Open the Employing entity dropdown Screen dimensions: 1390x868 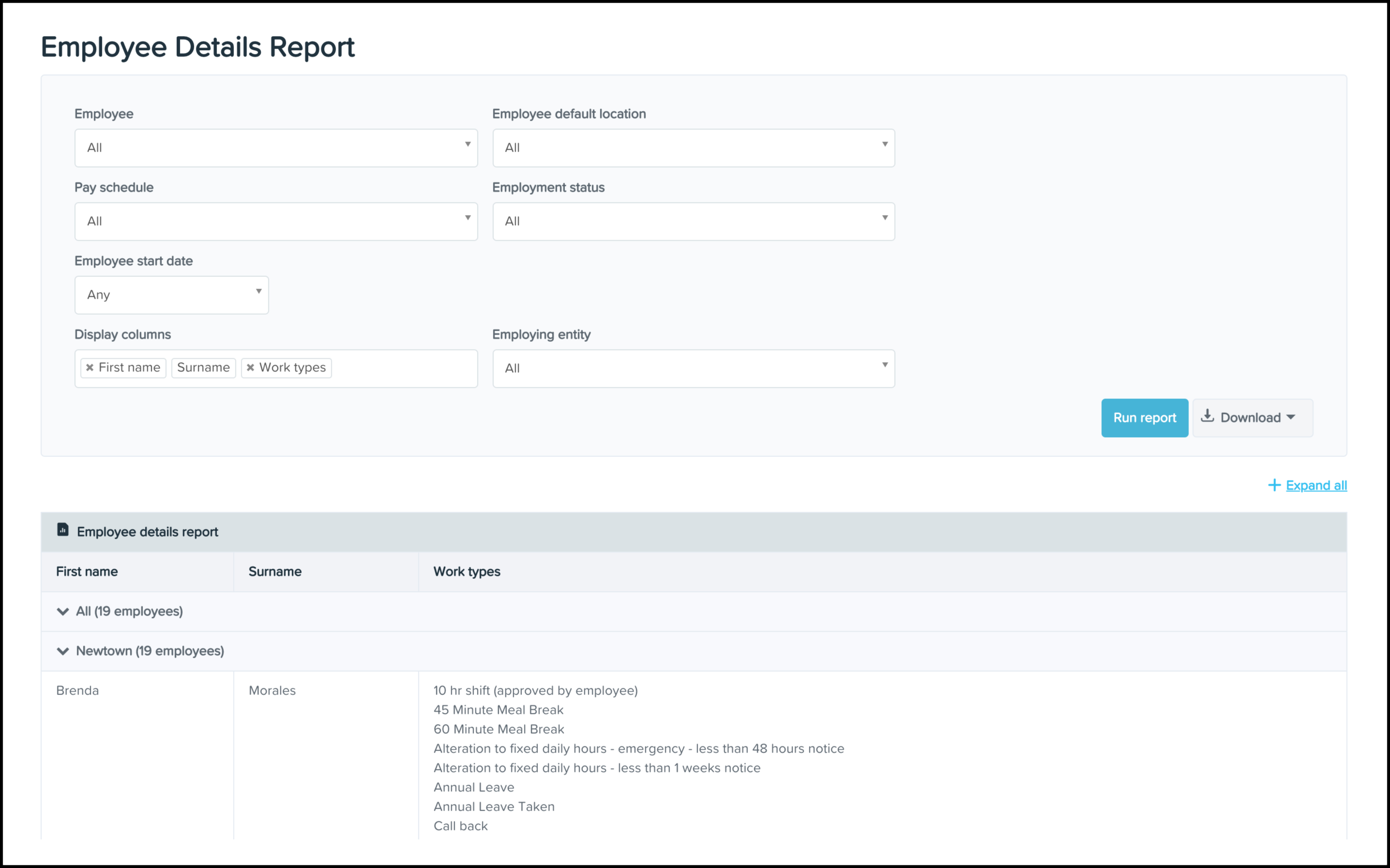[693, 369]
